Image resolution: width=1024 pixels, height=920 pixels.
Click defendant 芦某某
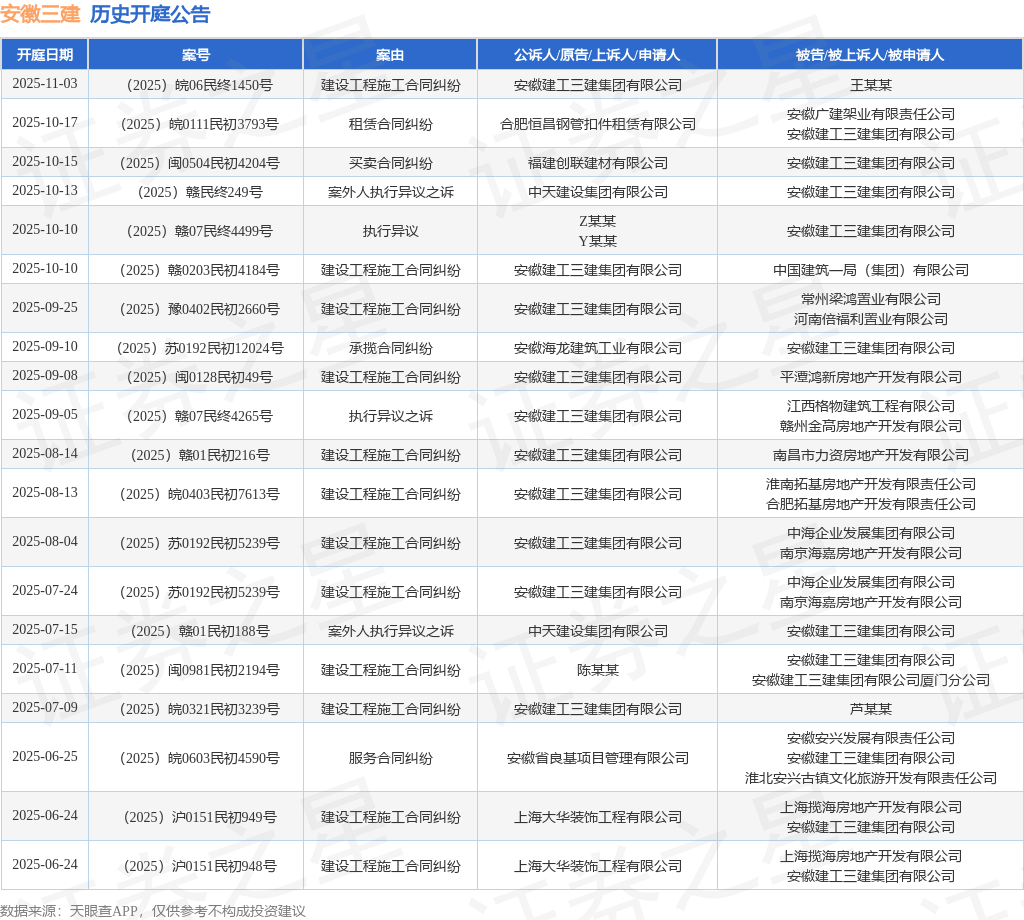[x=871, y=709]
